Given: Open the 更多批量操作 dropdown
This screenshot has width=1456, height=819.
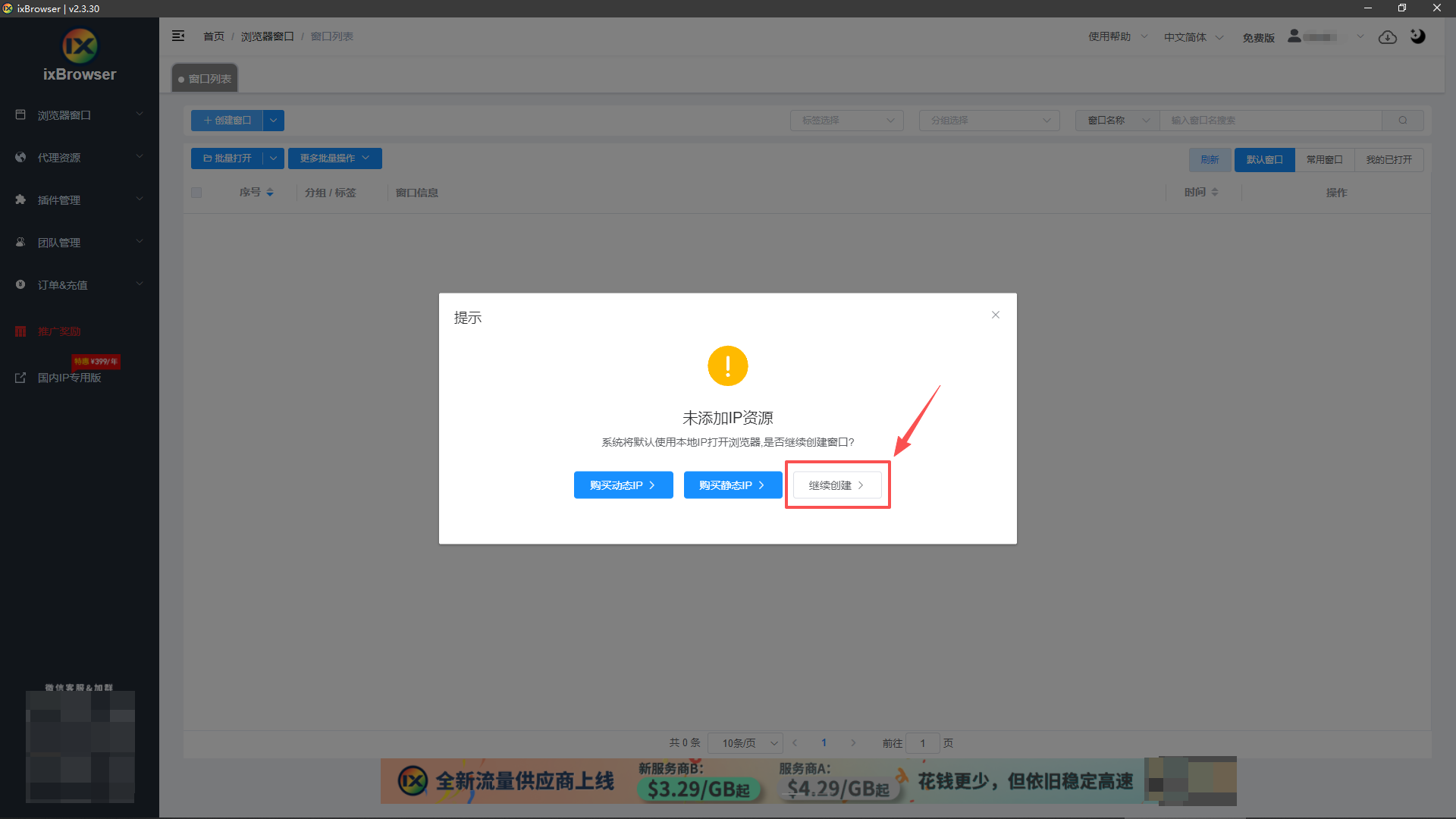Looking at the screenshot, I should (334, 158).
